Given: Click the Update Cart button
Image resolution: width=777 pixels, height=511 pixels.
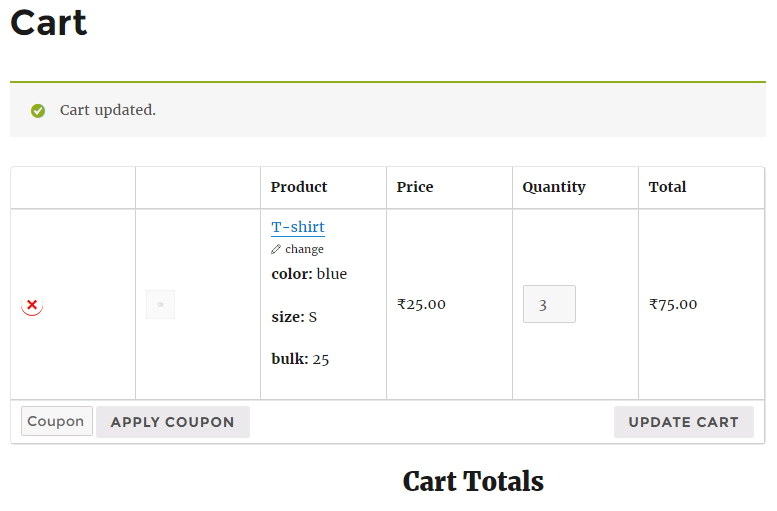Looking at the screenshot, I should tap(683, 422).
